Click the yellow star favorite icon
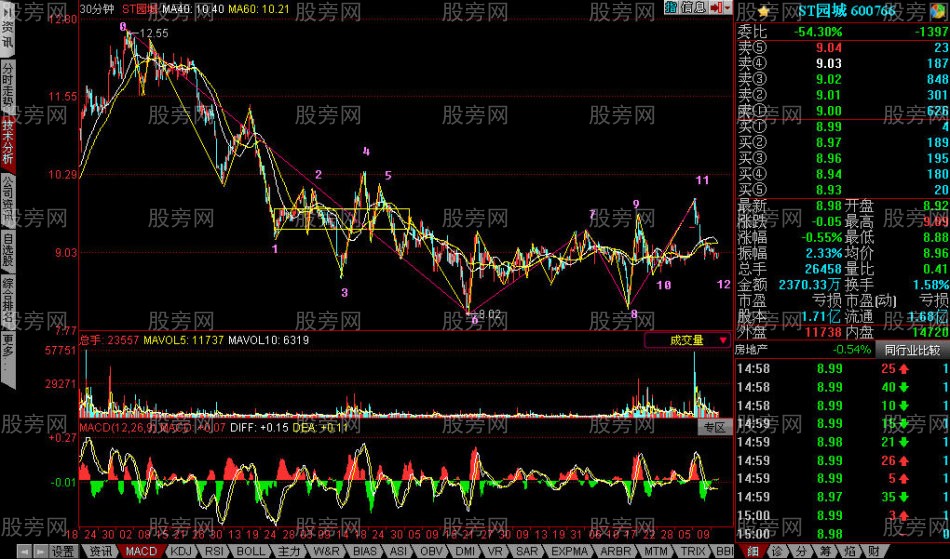950x559 pixels. click(x=763, y=11)
